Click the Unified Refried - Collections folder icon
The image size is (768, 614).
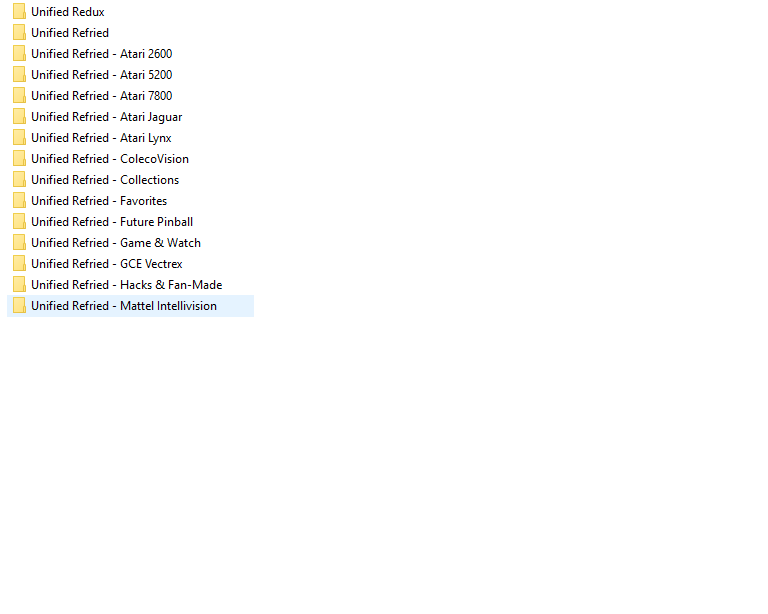tap(19, 180)
